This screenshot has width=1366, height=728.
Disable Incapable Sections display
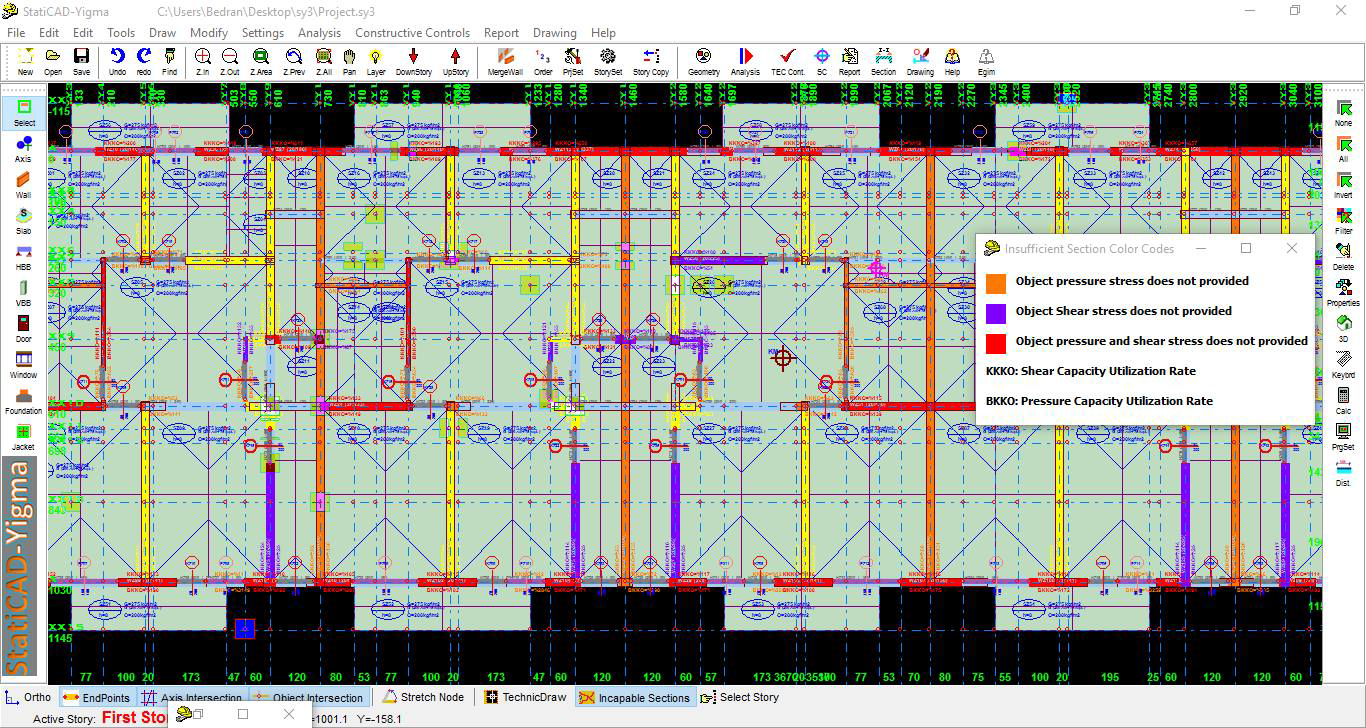pos(634,698)
